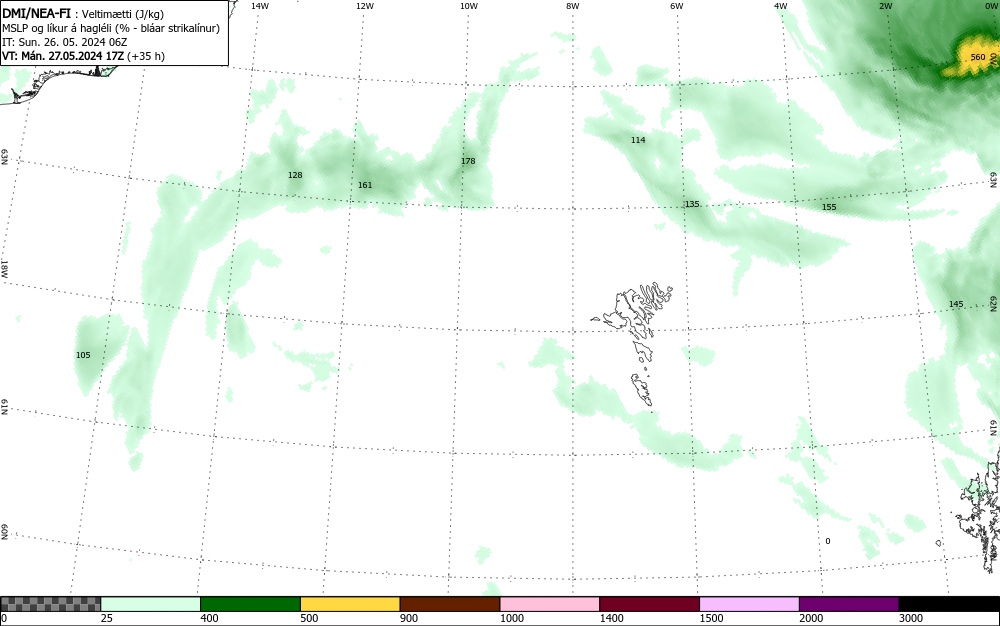Click the 8W longitude label
This screenshot has height=626, width=1000.
click(573, 6)
